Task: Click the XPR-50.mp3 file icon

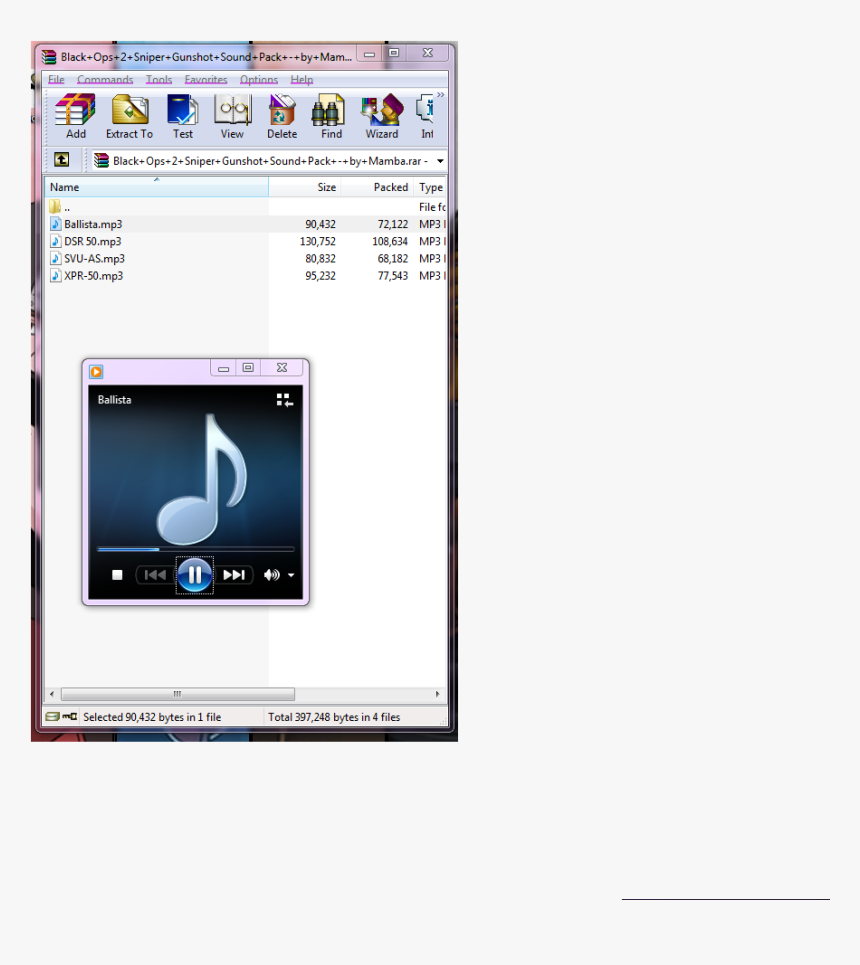Action: click(55, 276)
